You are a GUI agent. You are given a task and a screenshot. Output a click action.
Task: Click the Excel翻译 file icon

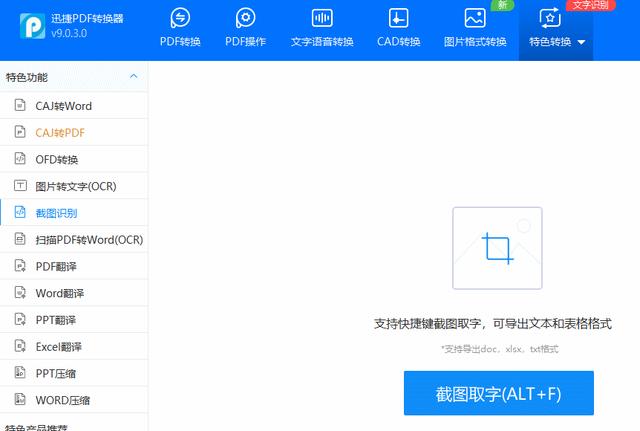coord(20,346)
